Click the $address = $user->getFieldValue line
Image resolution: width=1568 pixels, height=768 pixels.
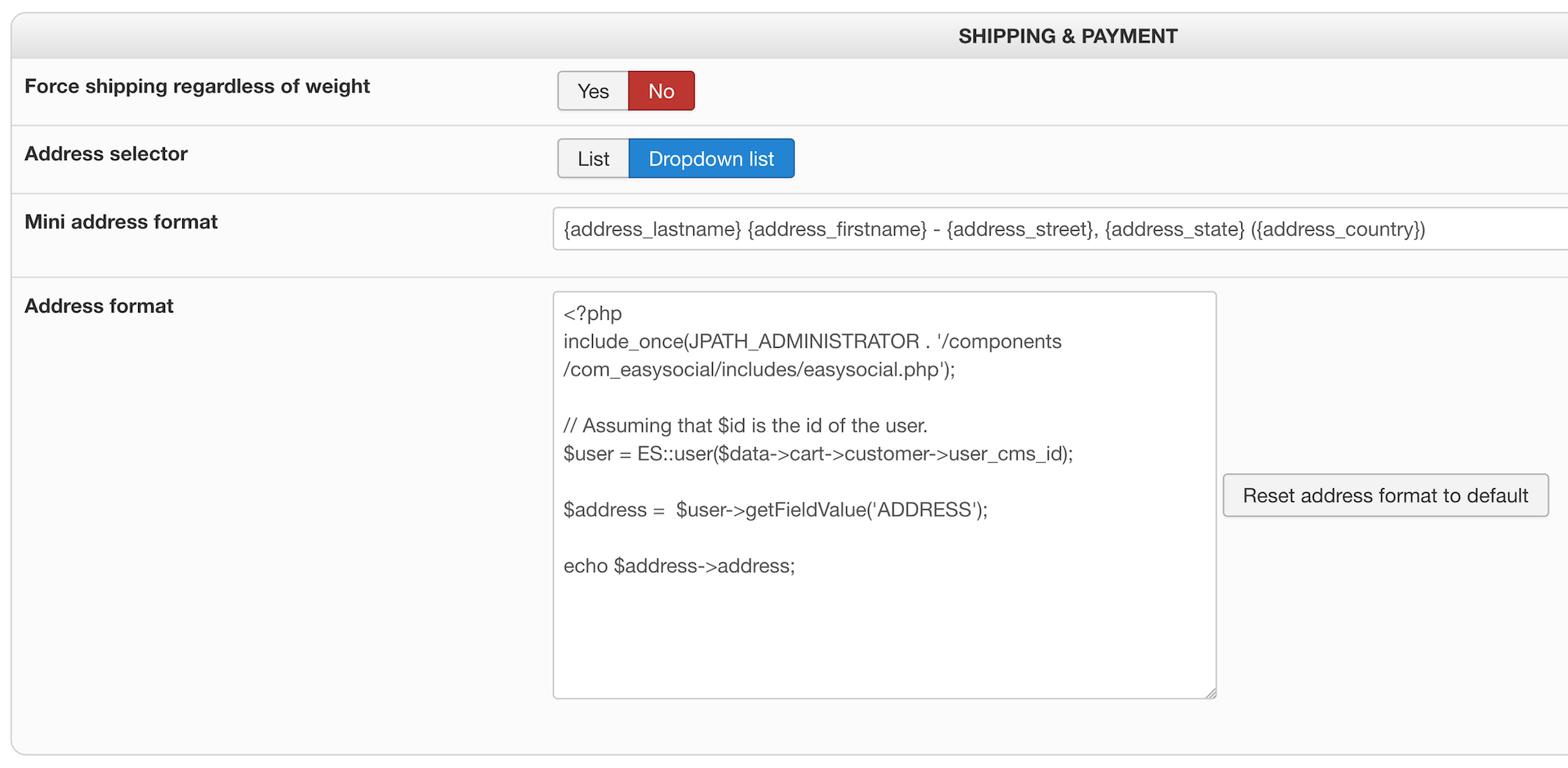click(x=775, y=510)
